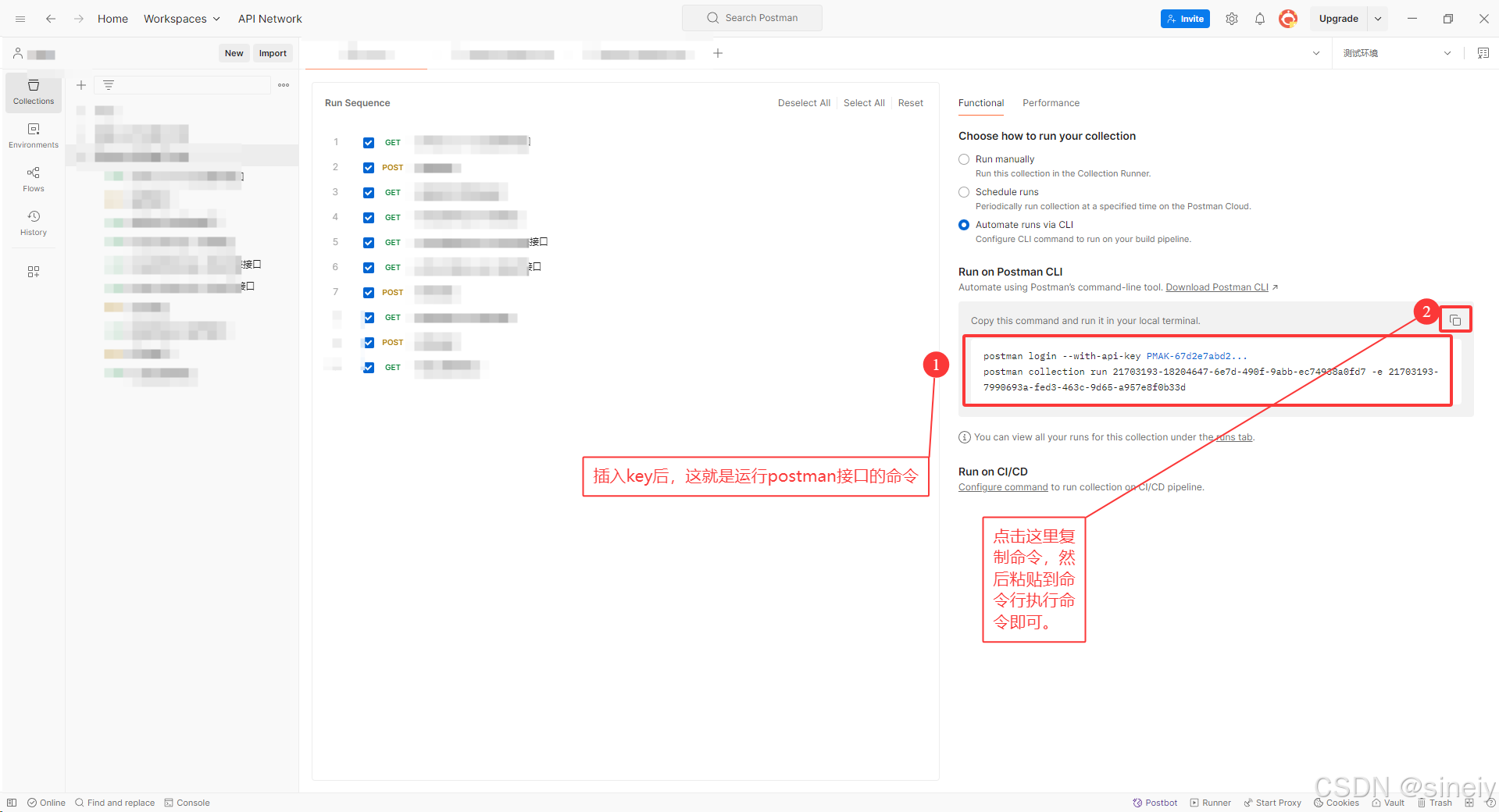Screen dimensions: 1499x812
Task: Click Reset in run sequence
Action: pos(910,103)
